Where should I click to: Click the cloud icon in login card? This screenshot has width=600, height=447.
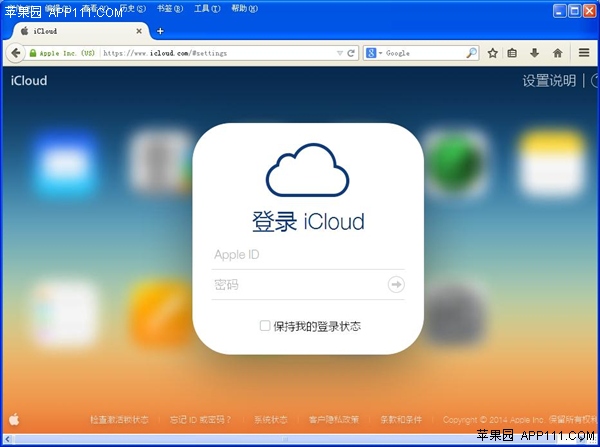(307, 170)
